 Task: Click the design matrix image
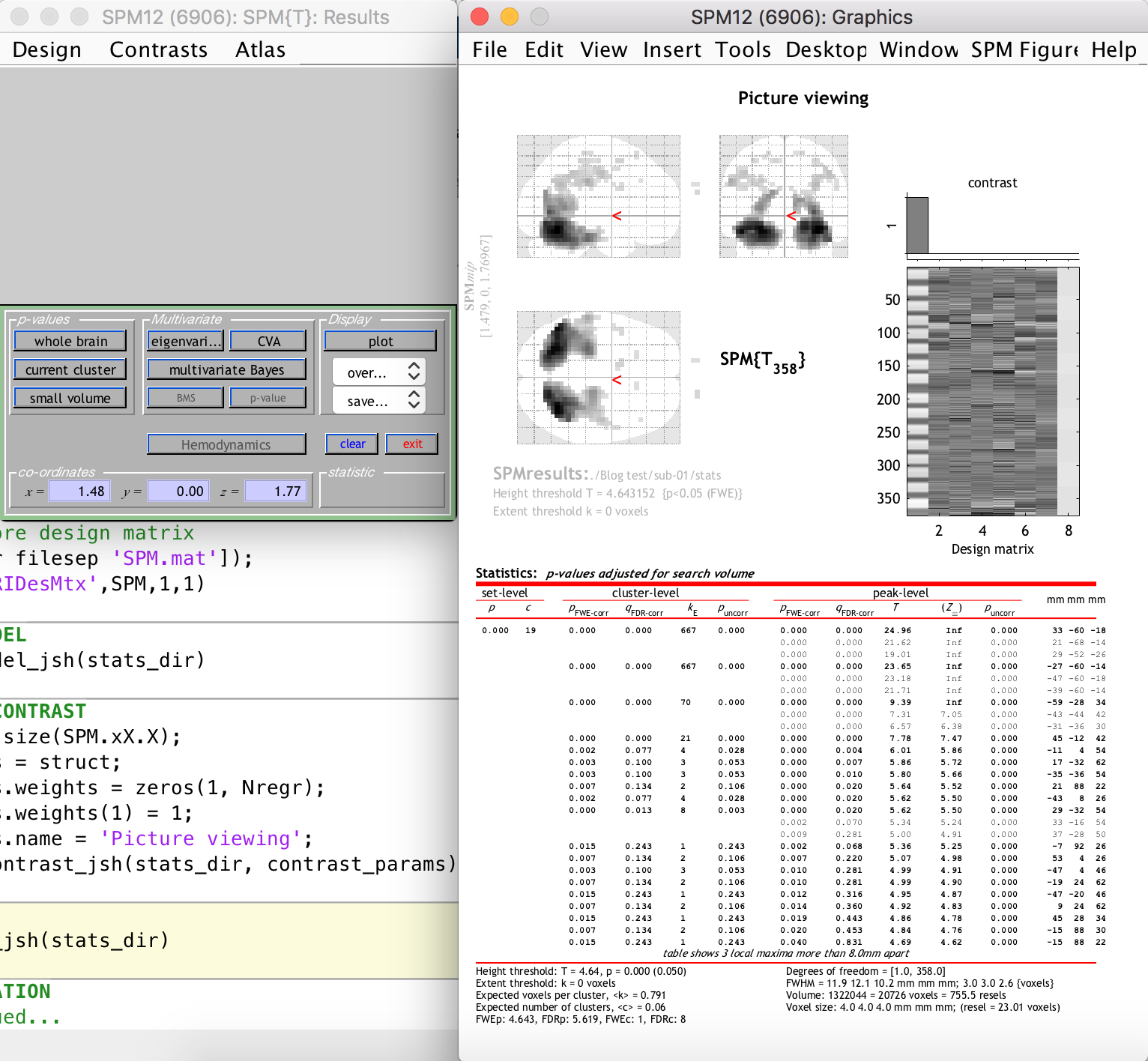(993, 392)
